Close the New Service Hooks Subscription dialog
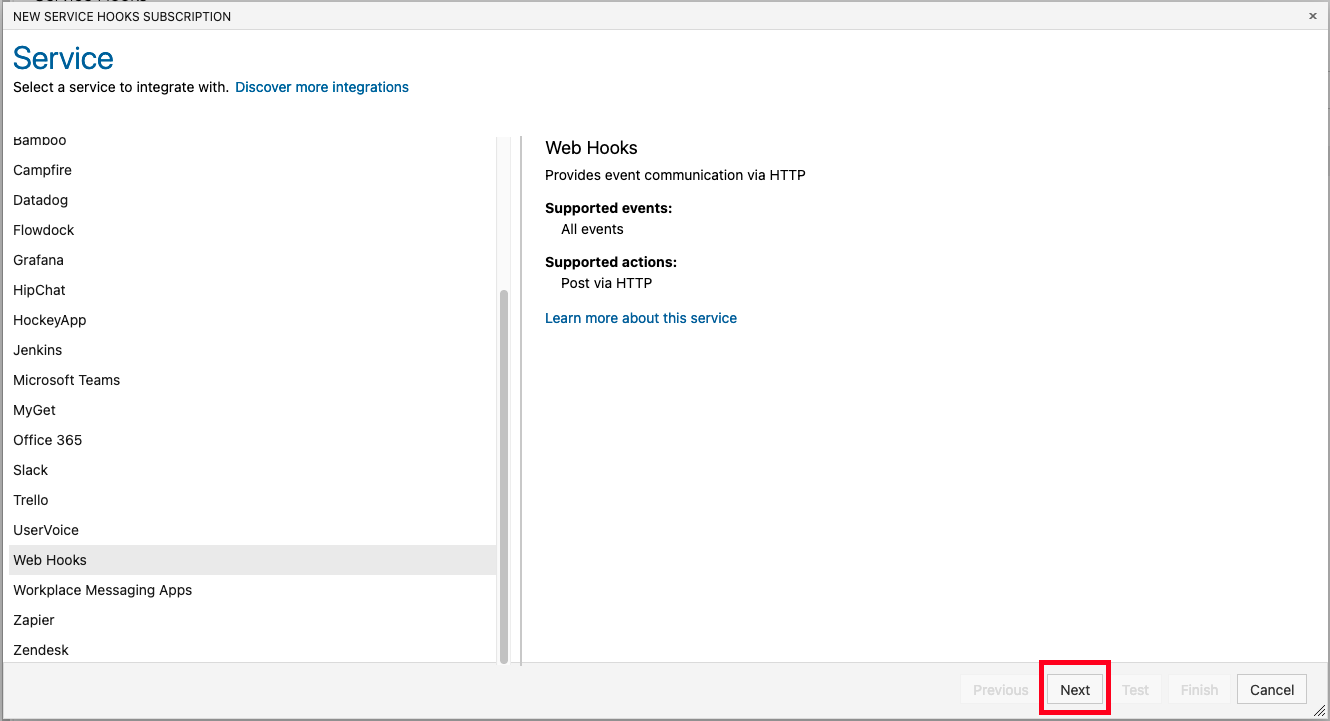This screenshot has width=1330, height=721. [1313, 16]
